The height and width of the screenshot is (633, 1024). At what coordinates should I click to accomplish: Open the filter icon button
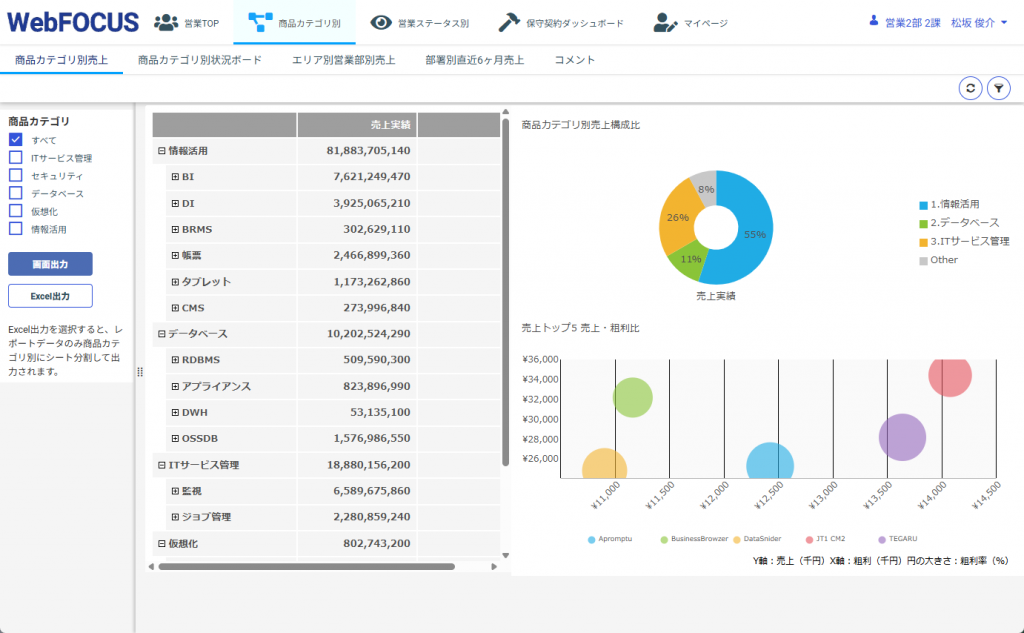(x=998, y=89)
